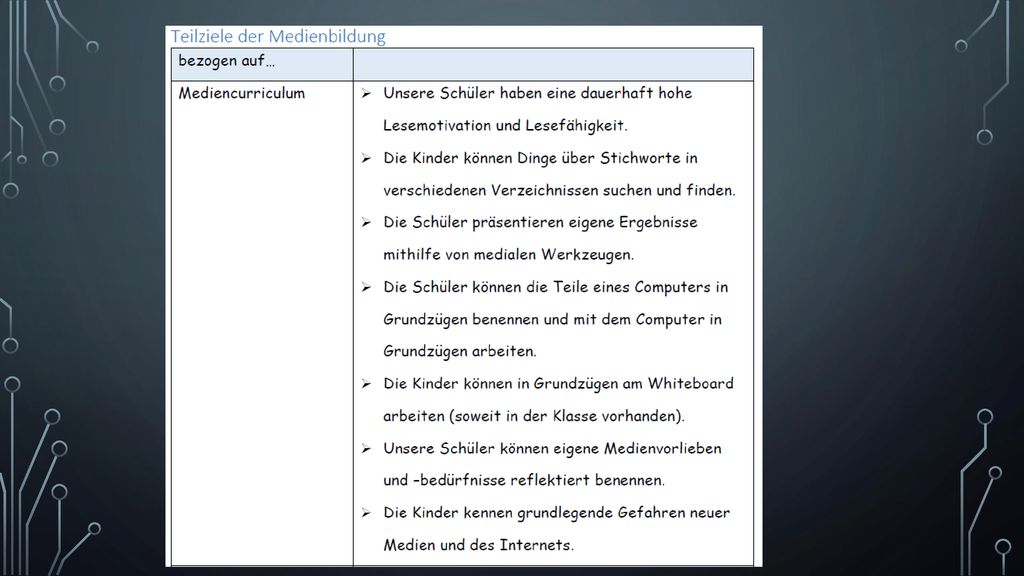Click 'Unsere Schüler können eigene Medienvorlieben'
Image resolution: width=1024 pixels, height=576 pixels.
pyautogui.click(x=552, y=449)
